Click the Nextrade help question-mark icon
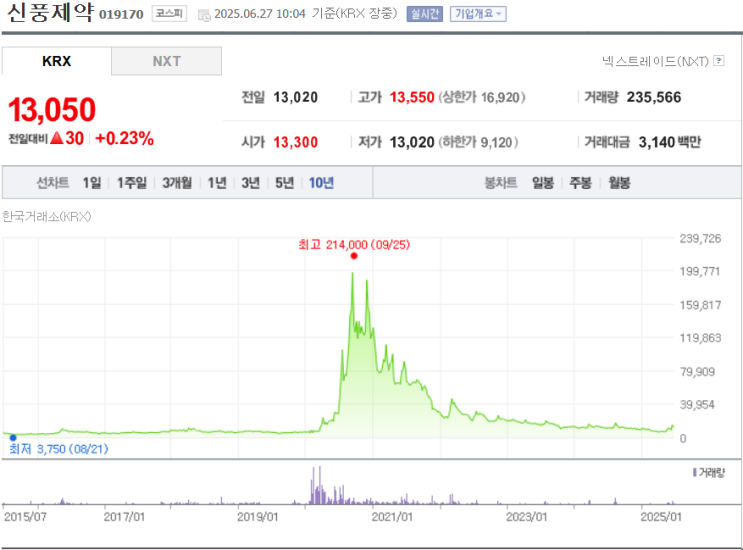This screenshot has width=743, height=550. [719, 61]
